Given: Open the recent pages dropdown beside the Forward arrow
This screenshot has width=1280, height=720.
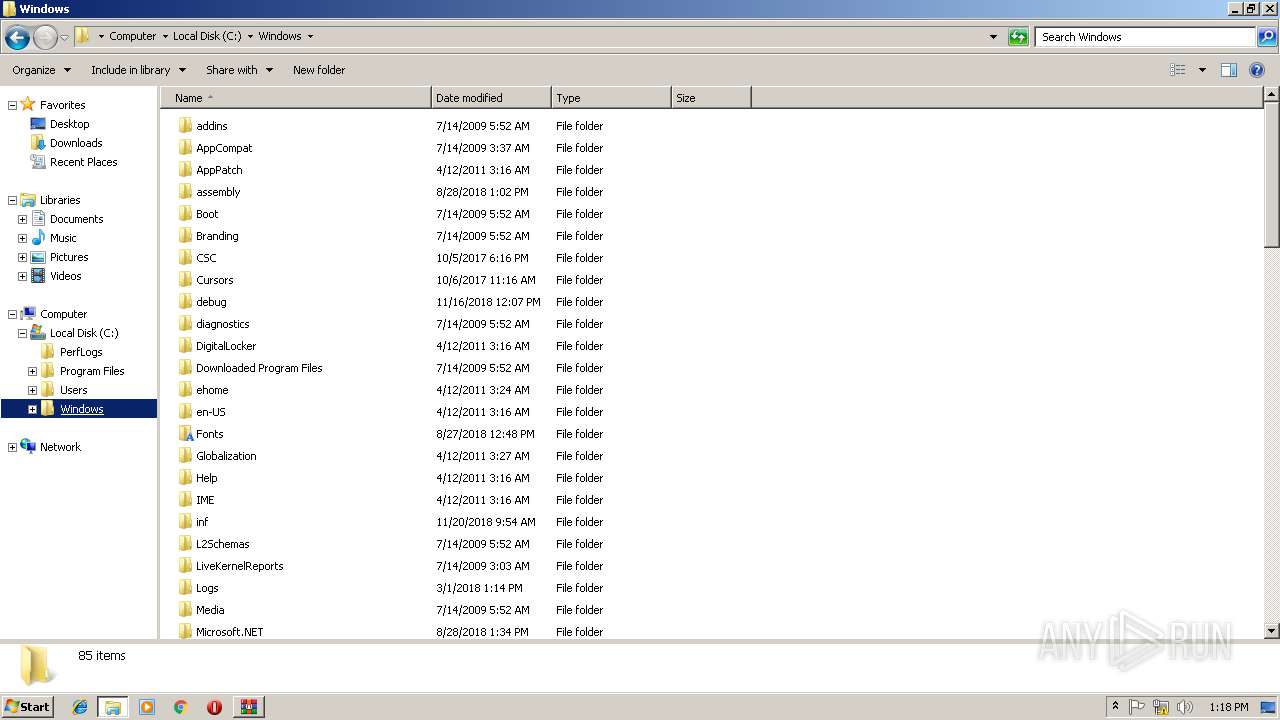Looking at the screenshot, I should point(64,38).
